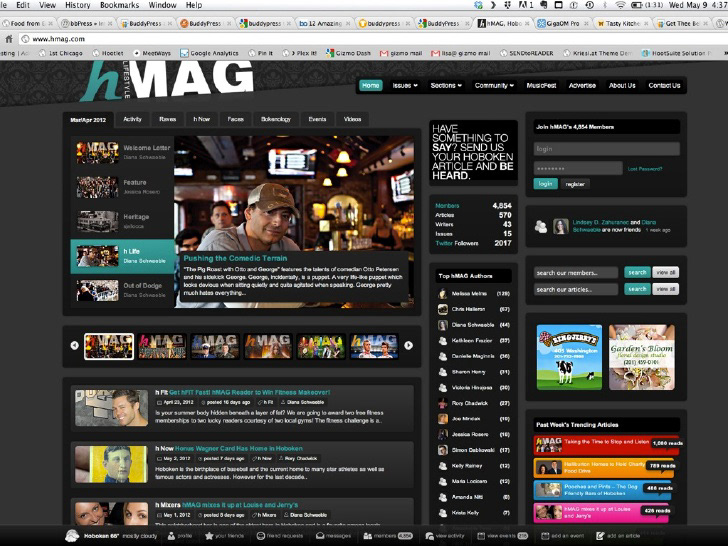Switch to the Faces tab
The height and width of the screenshot is (546, 728).
click(x=235, y=119)
